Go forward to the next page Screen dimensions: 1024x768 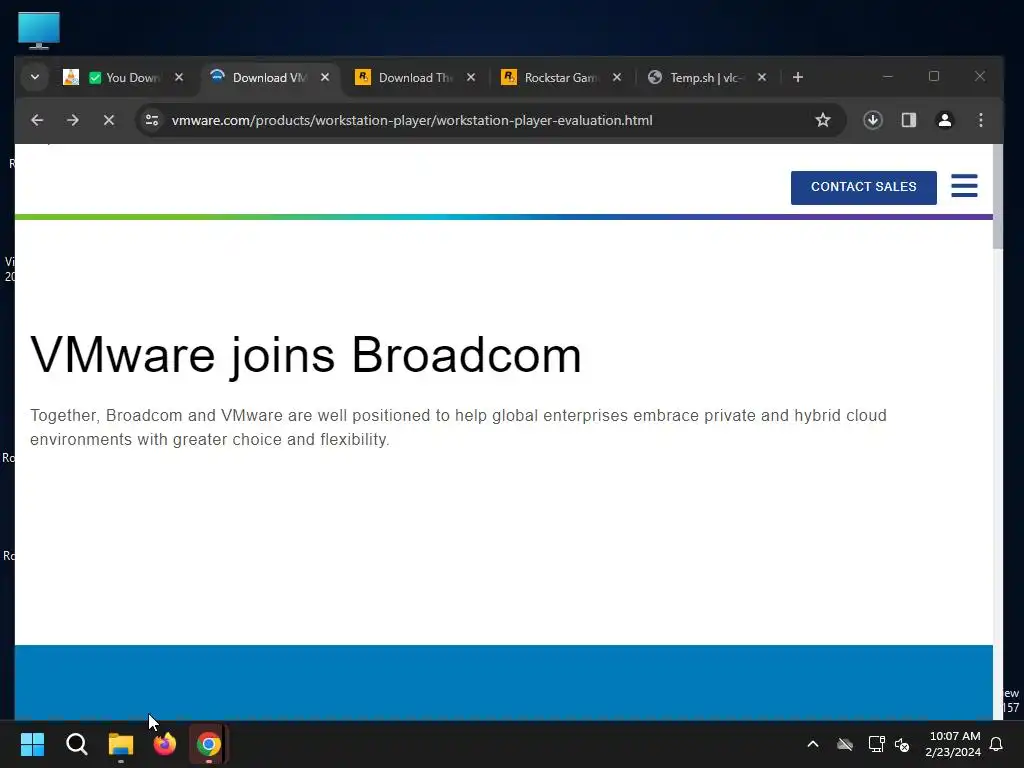tap(73, 120)
